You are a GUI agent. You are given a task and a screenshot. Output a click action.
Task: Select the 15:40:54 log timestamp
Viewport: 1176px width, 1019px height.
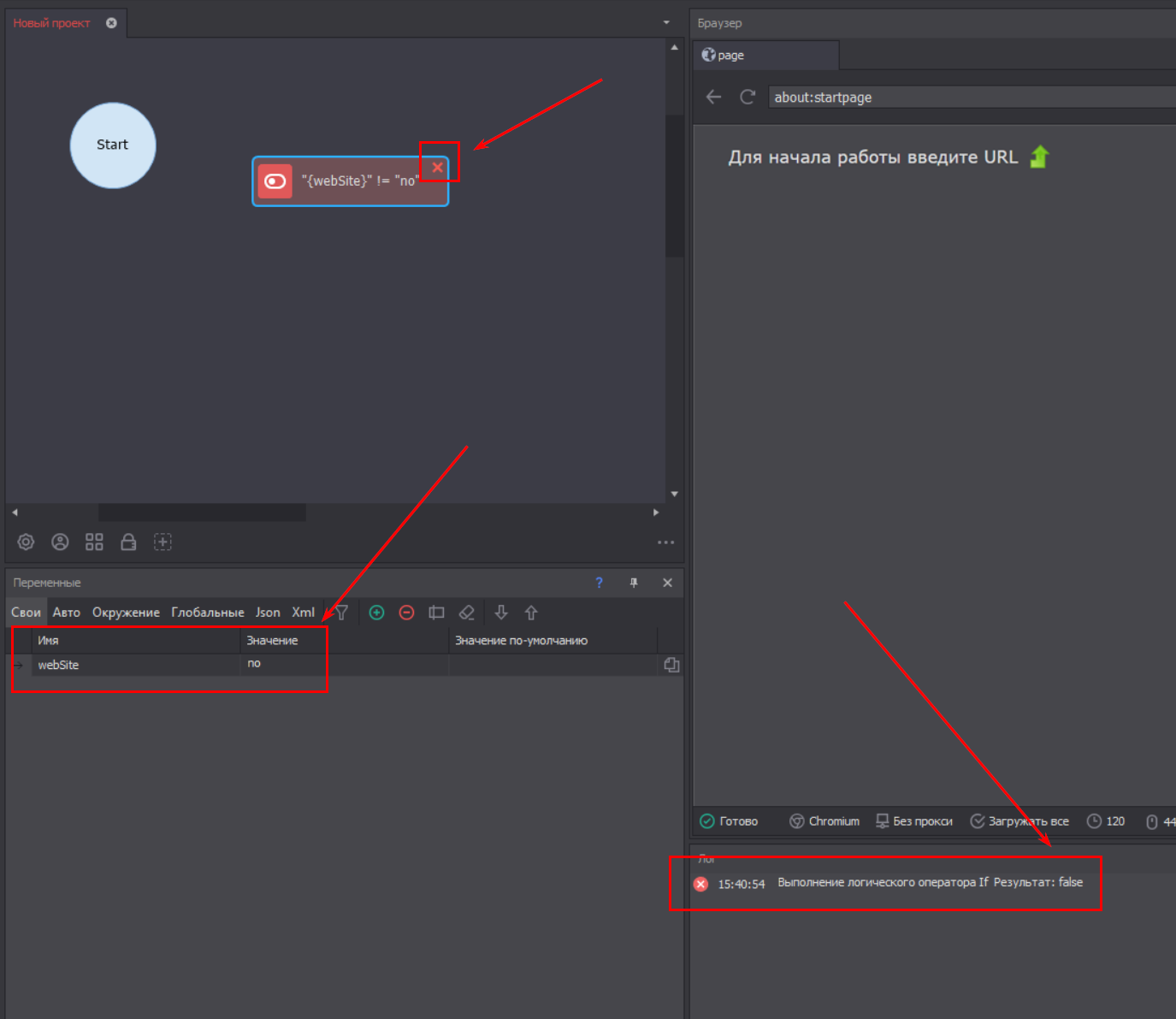pos(741,884)
